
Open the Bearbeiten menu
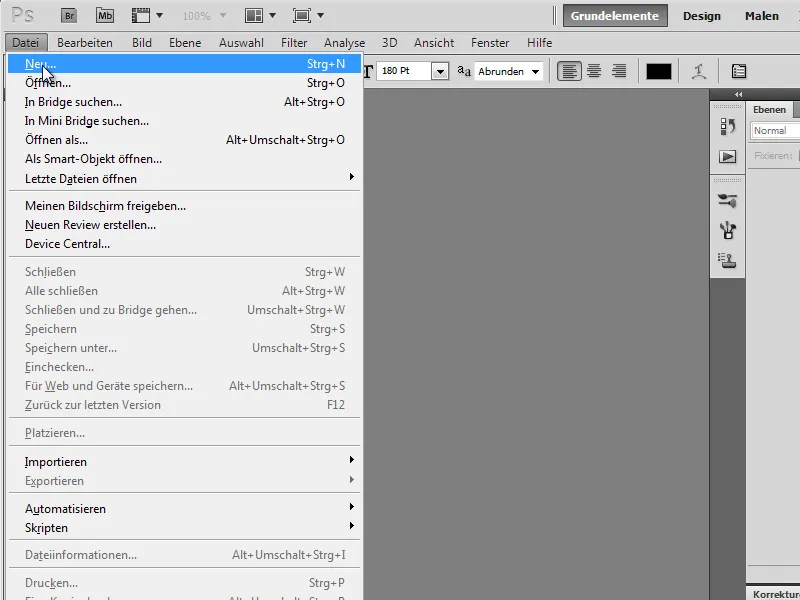(85, 43)
